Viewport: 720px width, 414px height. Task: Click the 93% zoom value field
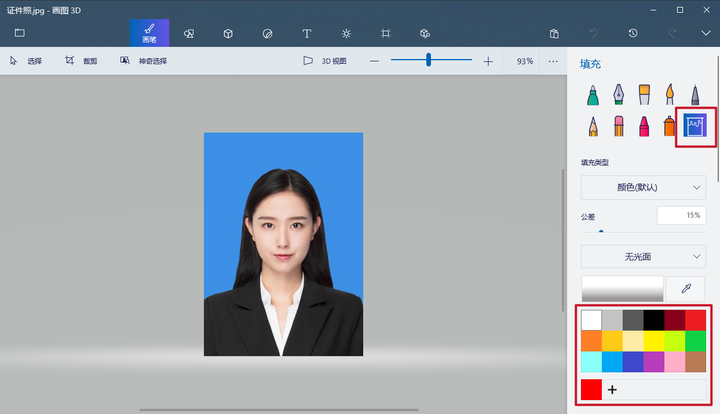coord(525,61)
